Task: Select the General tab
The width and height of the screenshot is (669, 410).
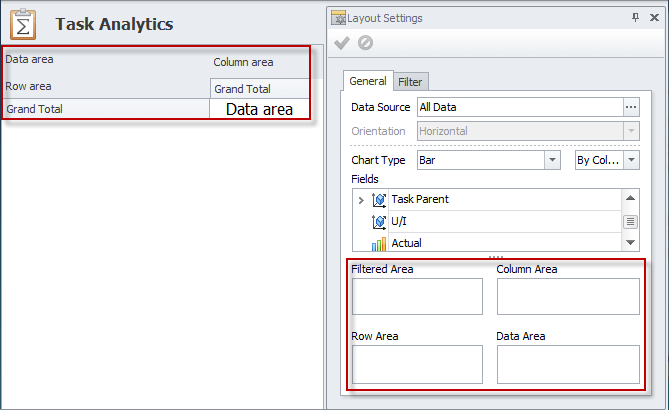Action: click(x=368, y=82)
